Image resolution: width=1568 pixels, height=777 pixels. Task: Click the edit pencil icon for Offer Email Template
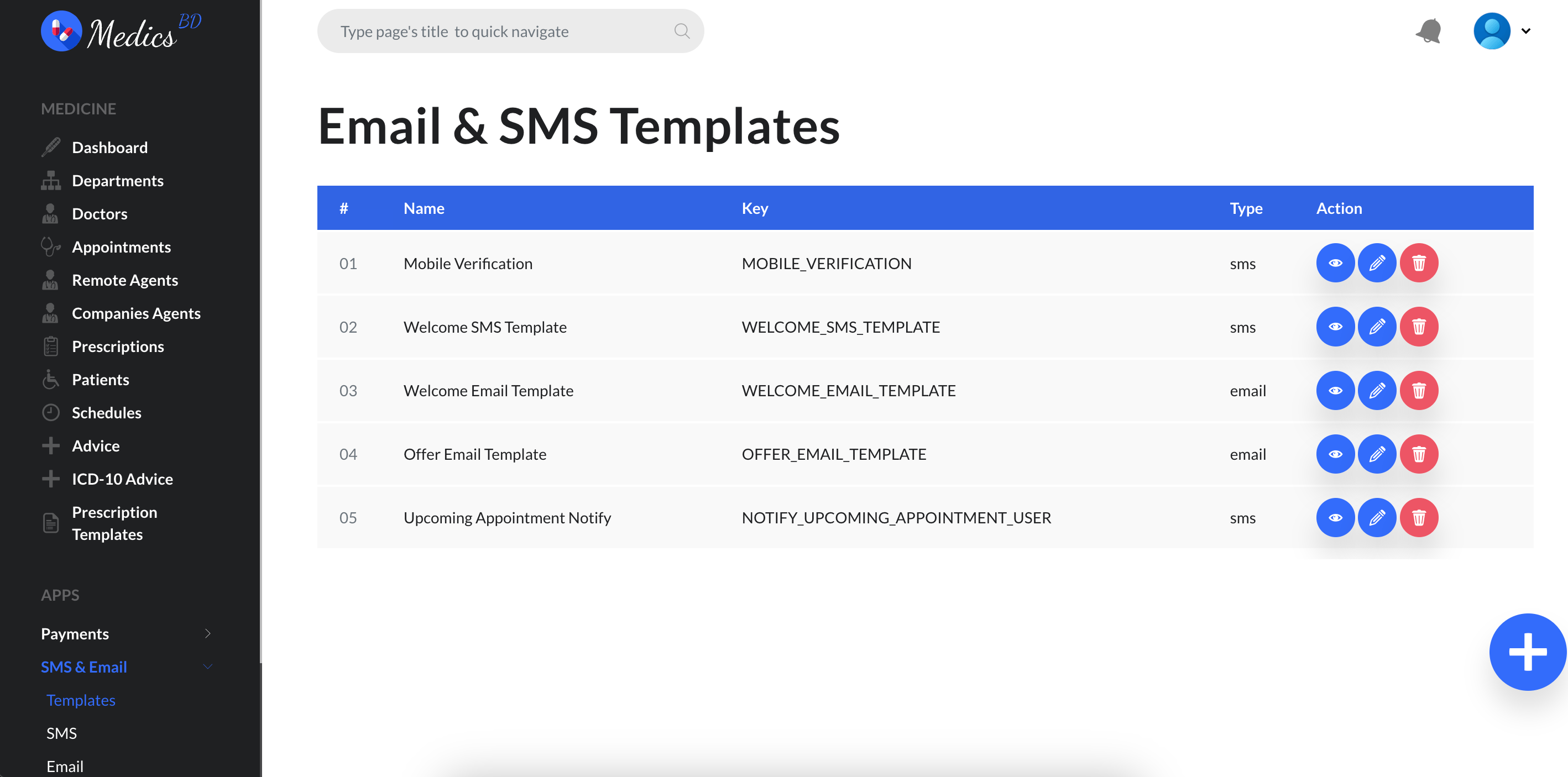pyautogui.click(x=1378, y=454)
